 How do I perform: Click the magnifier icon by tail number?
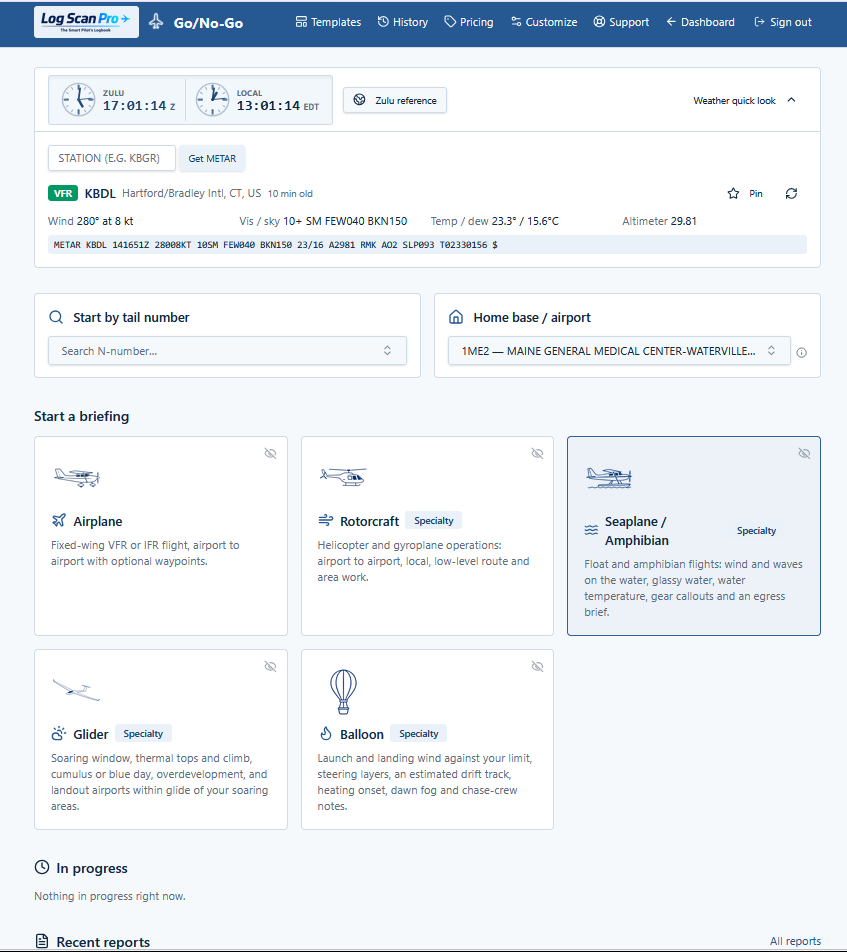click(x=56, y=317)
